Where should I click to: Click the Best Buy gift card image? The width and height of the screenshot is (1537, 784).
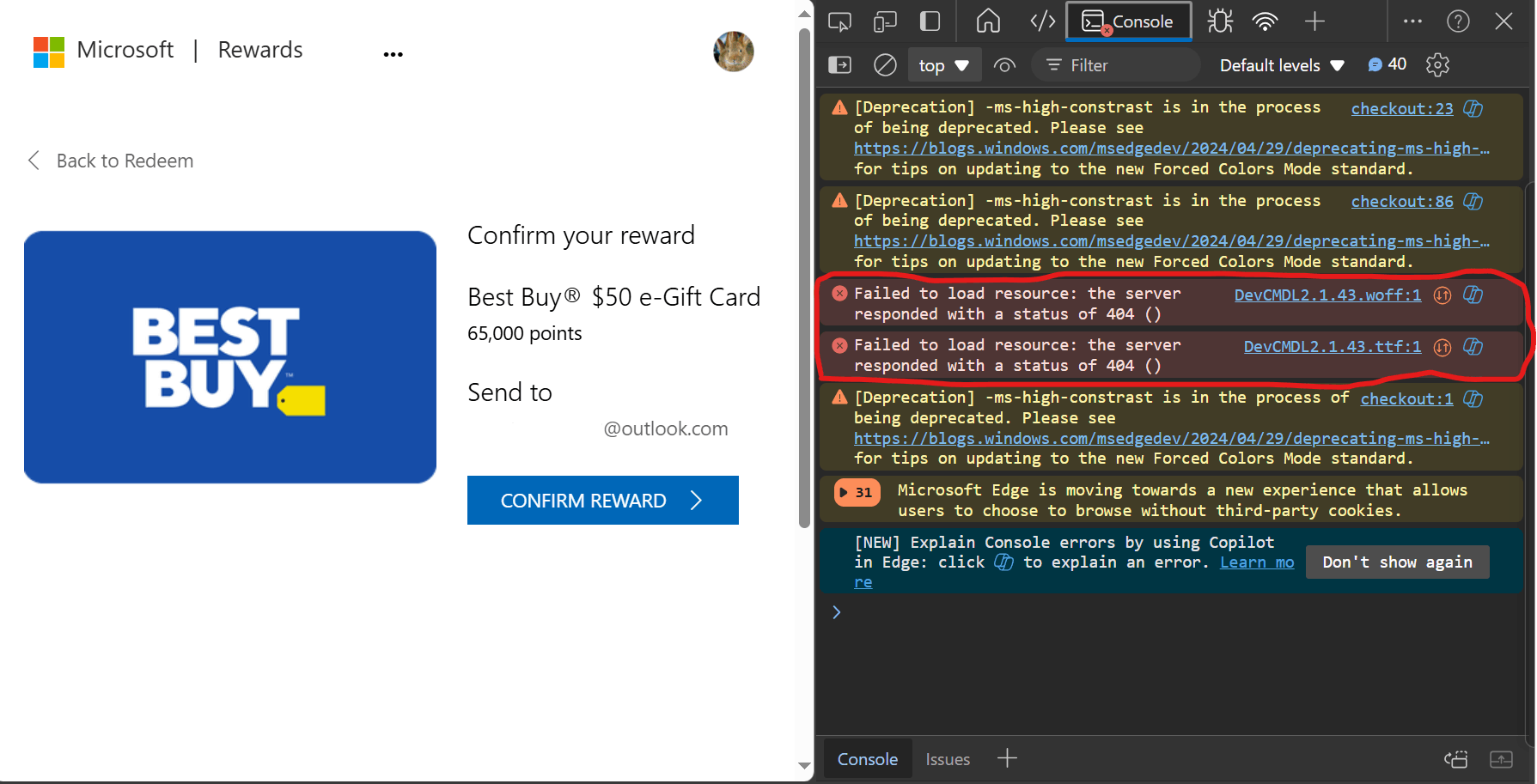coord(230,357)
